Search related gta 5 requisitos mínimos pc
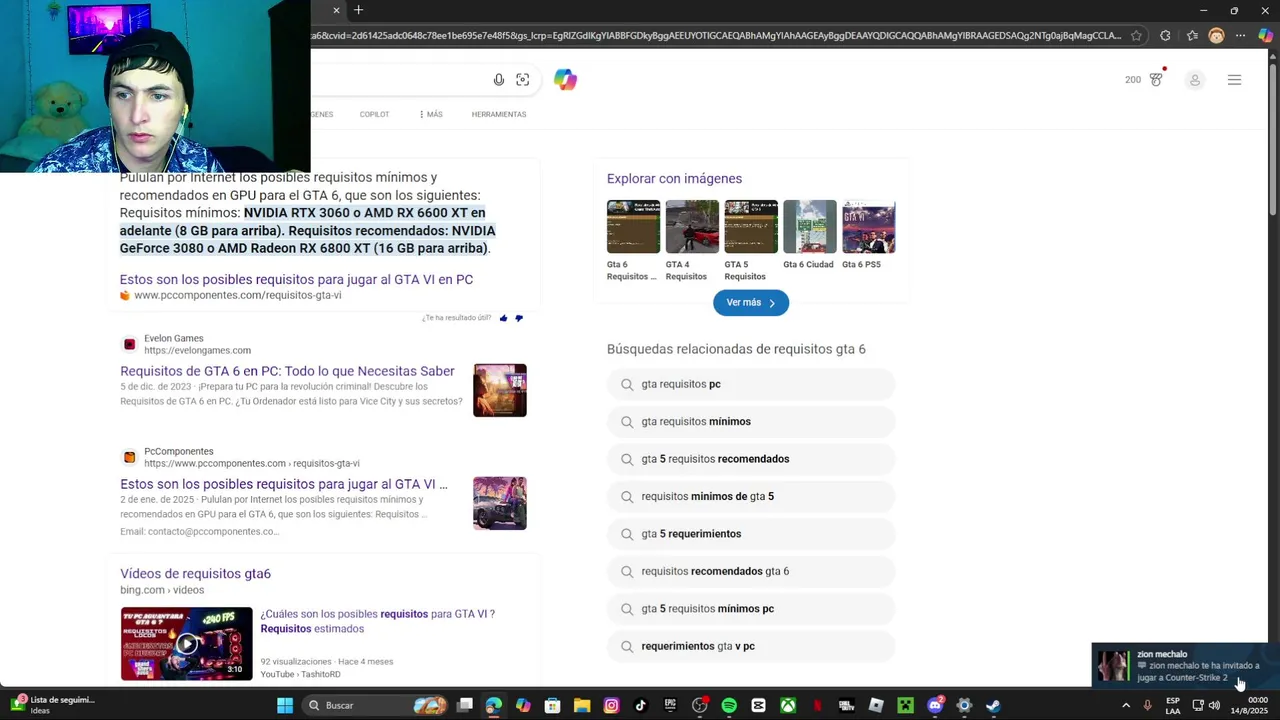The image size is (1280, 720). (x=751, y=609)
